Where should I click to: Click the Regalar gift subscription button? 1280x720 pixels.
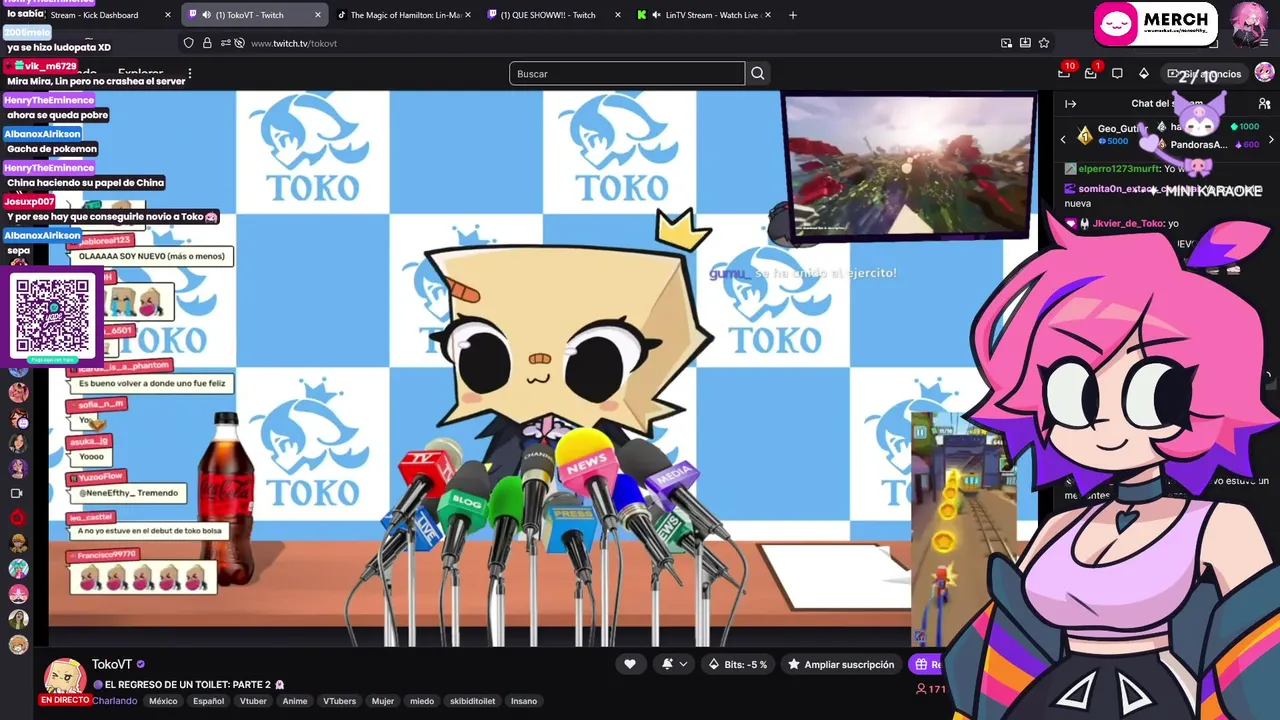pyautogui.click(x=926, y=664)
